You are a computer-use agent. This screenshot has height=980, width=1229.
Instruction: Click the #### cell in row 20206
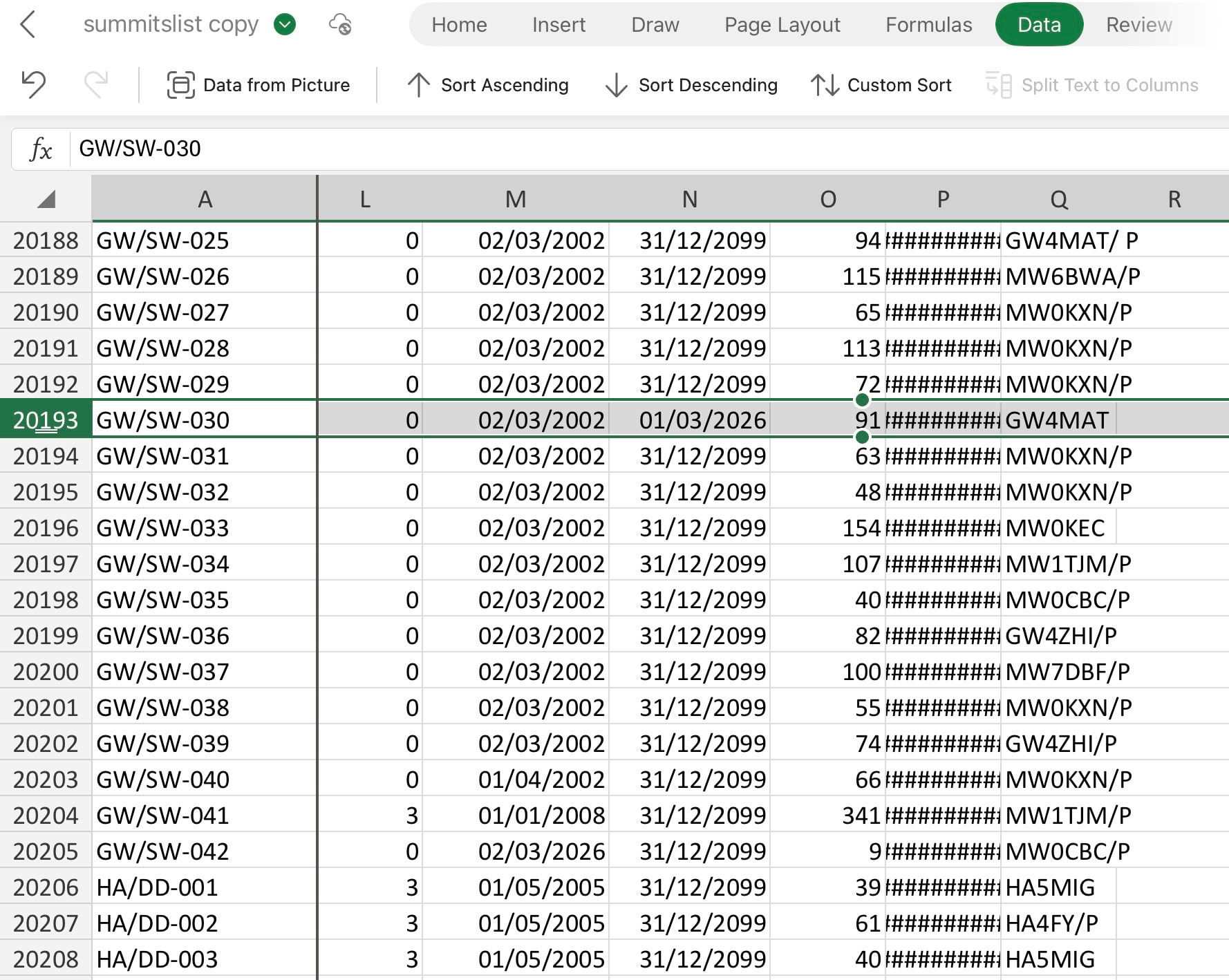943,887
